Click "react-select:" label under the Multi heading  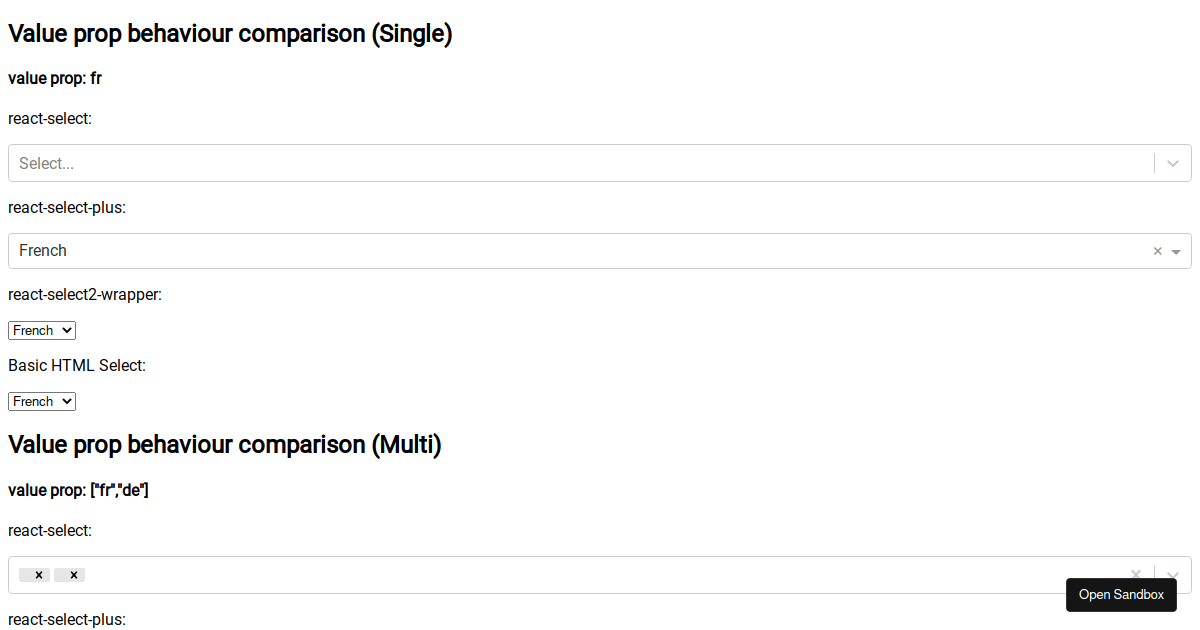coord(50,530)
